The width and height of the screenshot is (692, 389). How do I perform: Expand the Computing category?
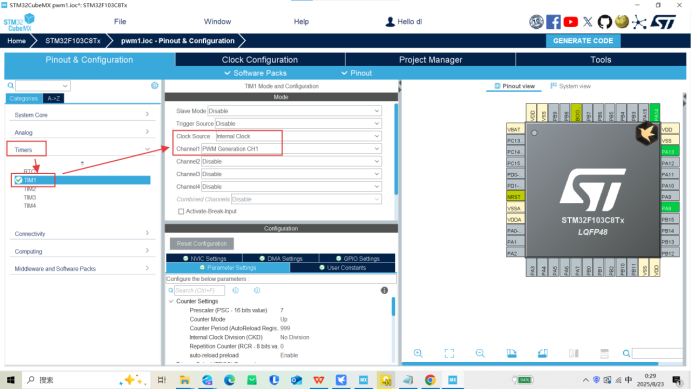tap(82, 251)
